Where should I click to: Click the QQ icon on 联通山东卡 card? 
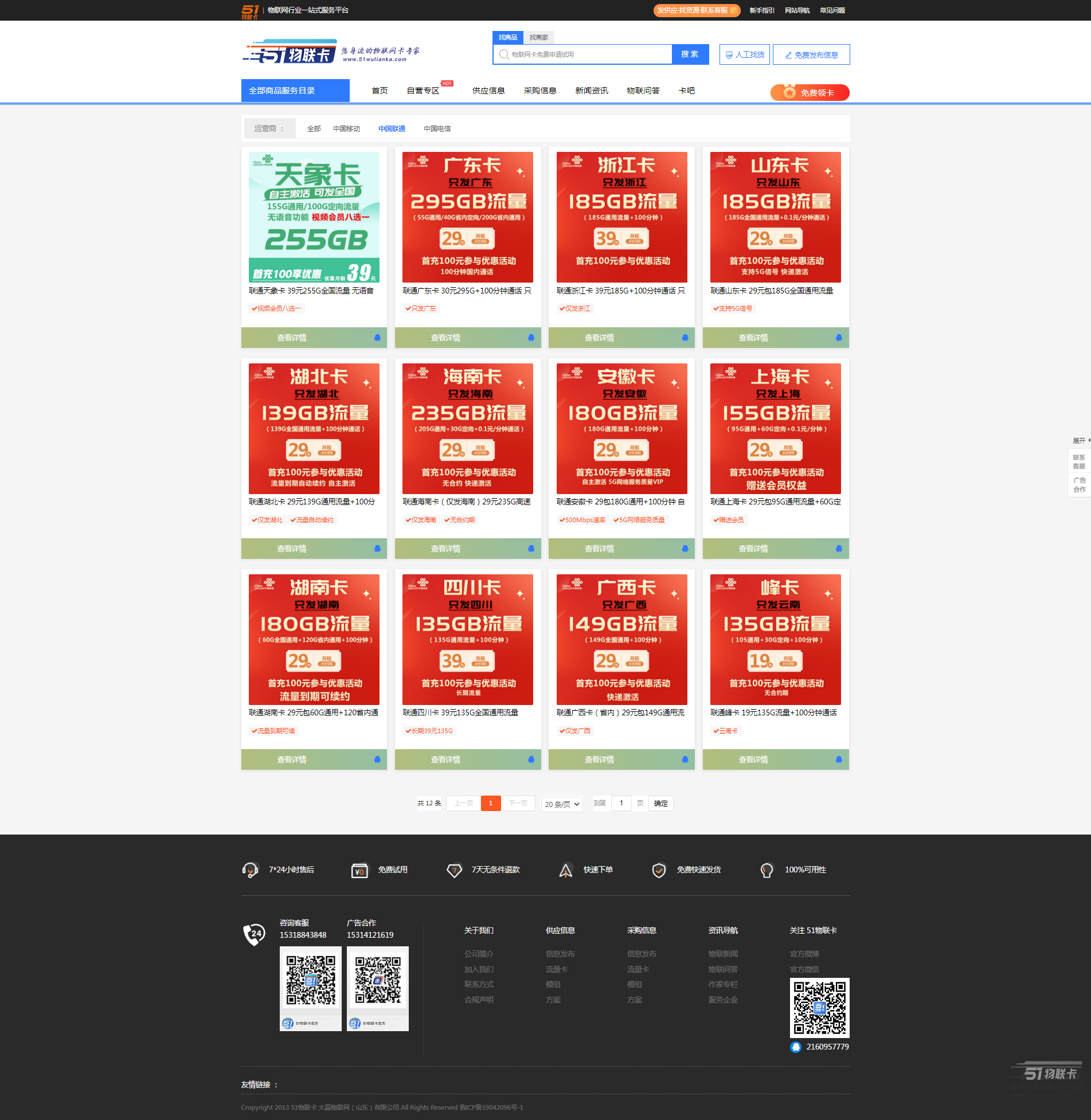click(x=839, y=338)
